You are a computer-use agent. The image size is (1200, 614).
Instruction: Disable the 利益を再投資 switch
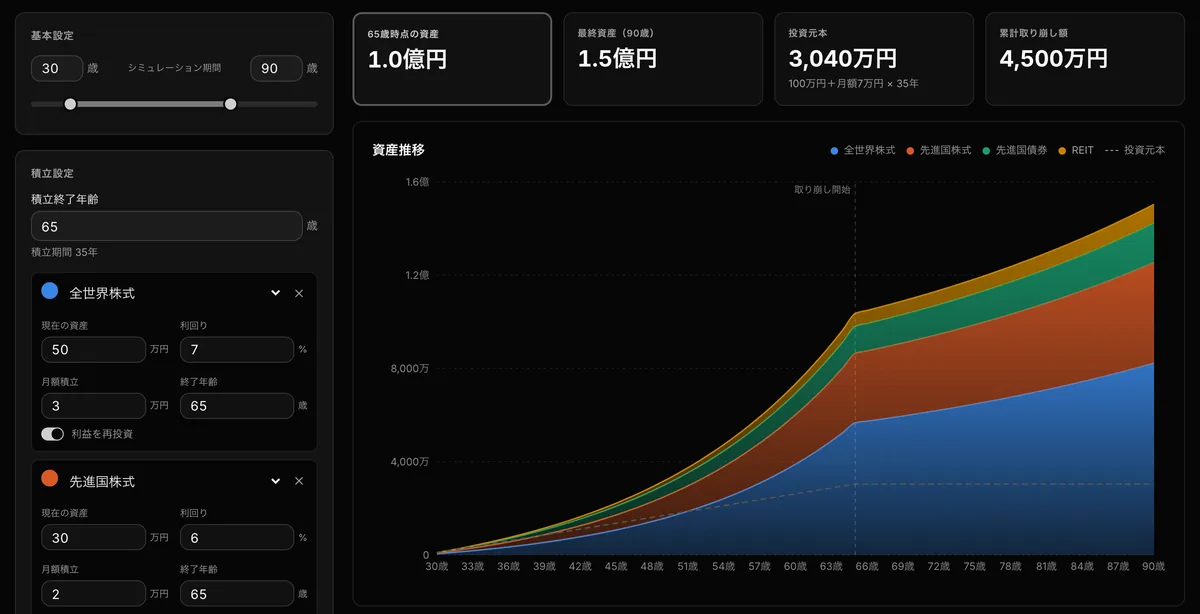[52, 434]
